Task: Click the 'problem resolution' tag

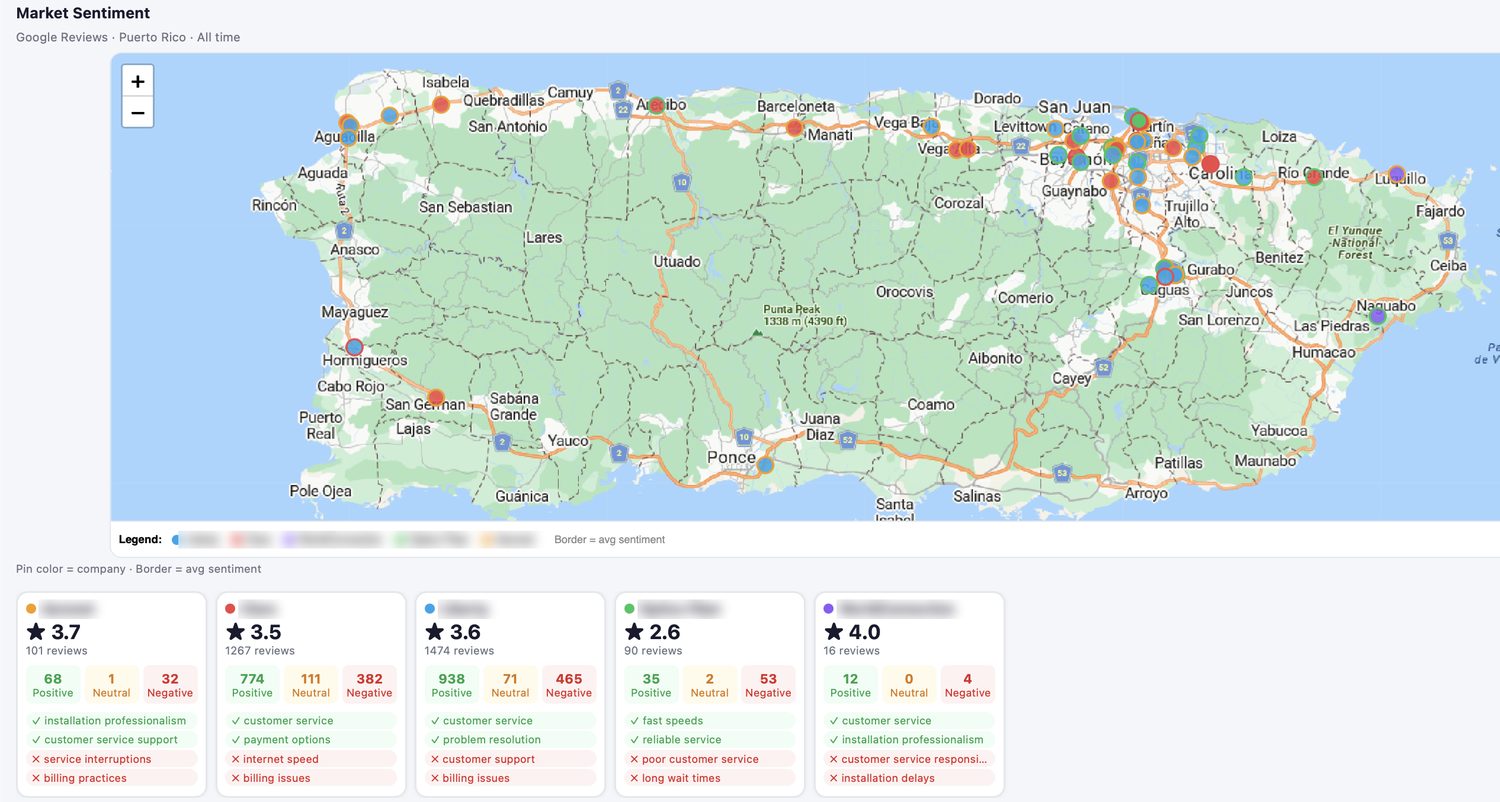Action: (510, 740)
